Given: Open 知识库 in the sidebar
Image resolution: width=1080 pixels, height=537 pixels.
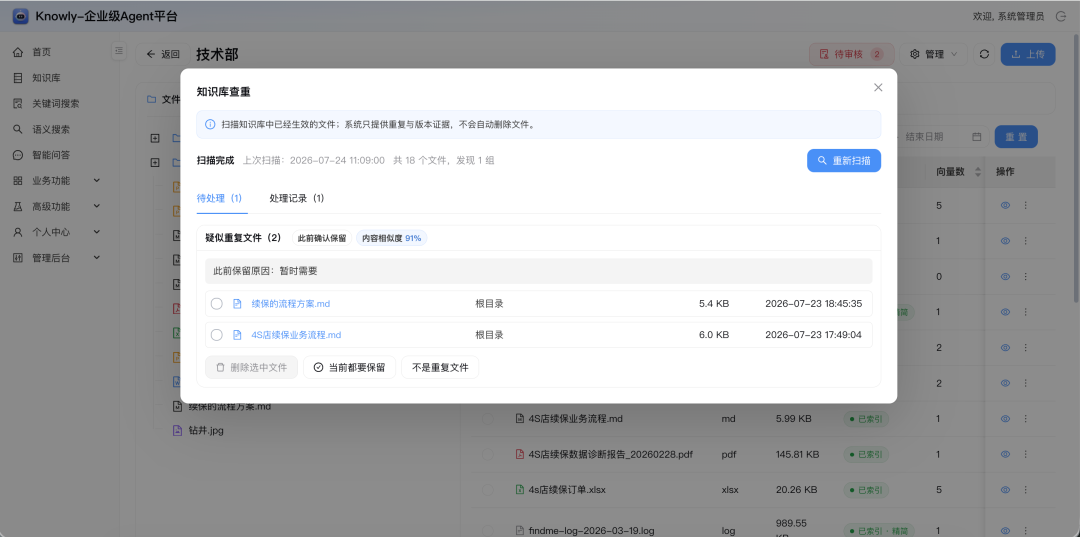Looking at the screenshot, I should [x=46, y=78].
